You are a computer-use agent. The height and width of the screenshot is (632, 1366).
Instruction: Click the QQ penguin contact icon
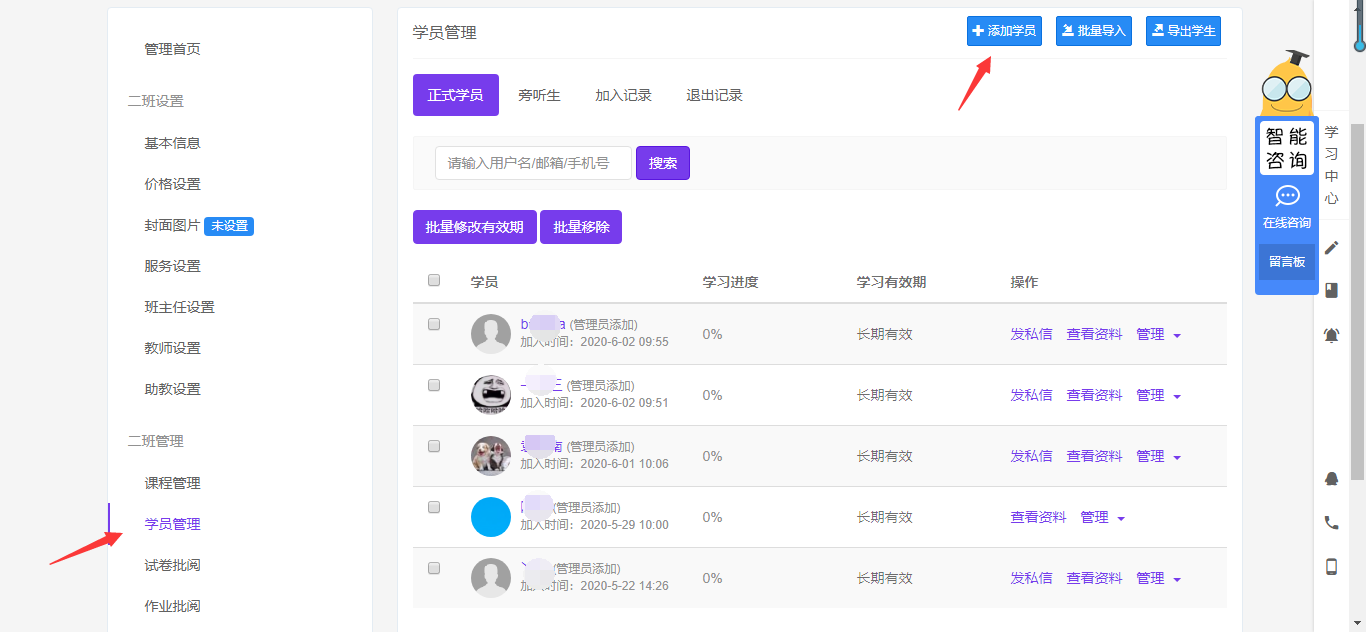(1331, 479)
